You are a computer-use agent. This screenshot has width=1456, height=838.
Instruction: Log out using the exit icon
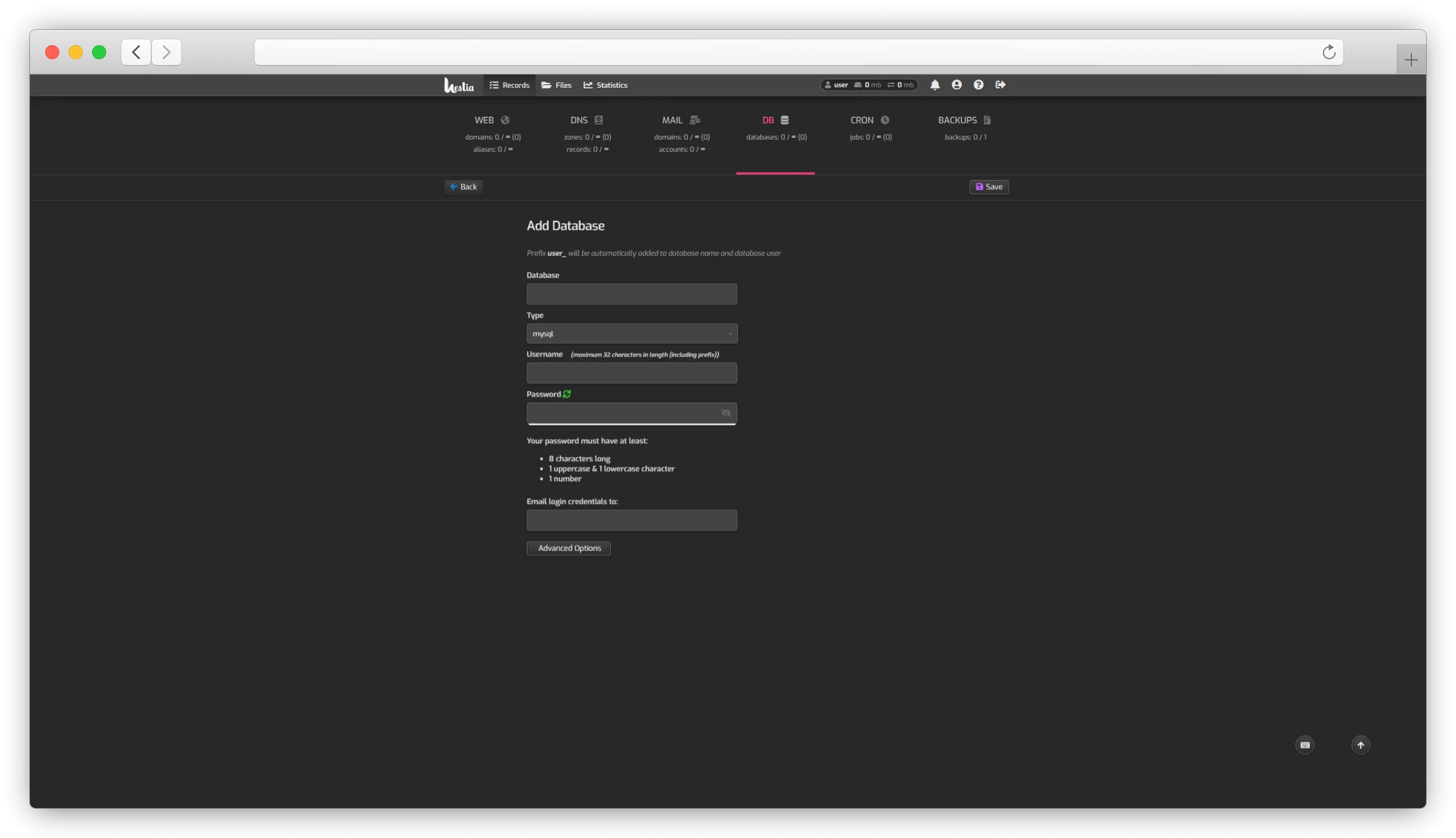click(x=1000, y=84)
